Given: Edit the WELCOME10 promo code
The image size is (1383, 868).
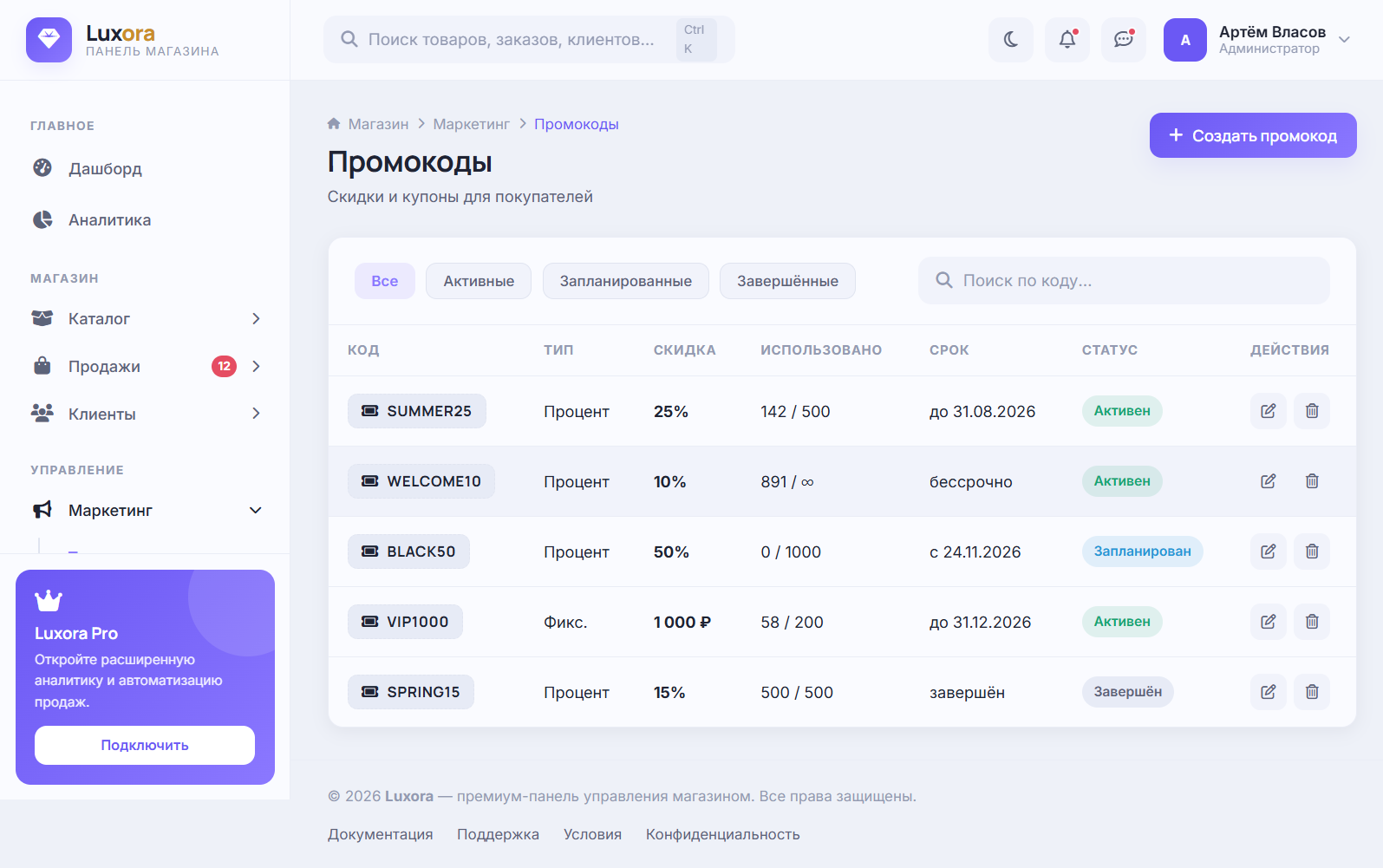Looking at the screenshot, I should tap(1269, 481).
